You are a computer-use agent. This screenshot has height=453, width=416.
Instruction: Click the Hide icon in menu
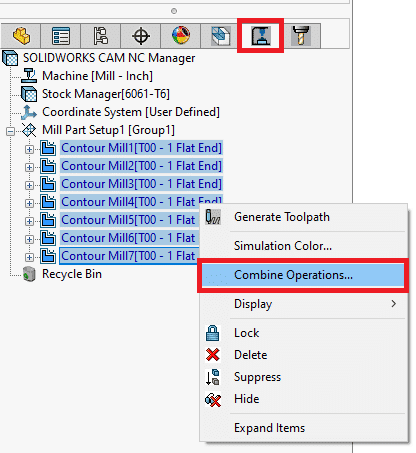coord(213,399)
